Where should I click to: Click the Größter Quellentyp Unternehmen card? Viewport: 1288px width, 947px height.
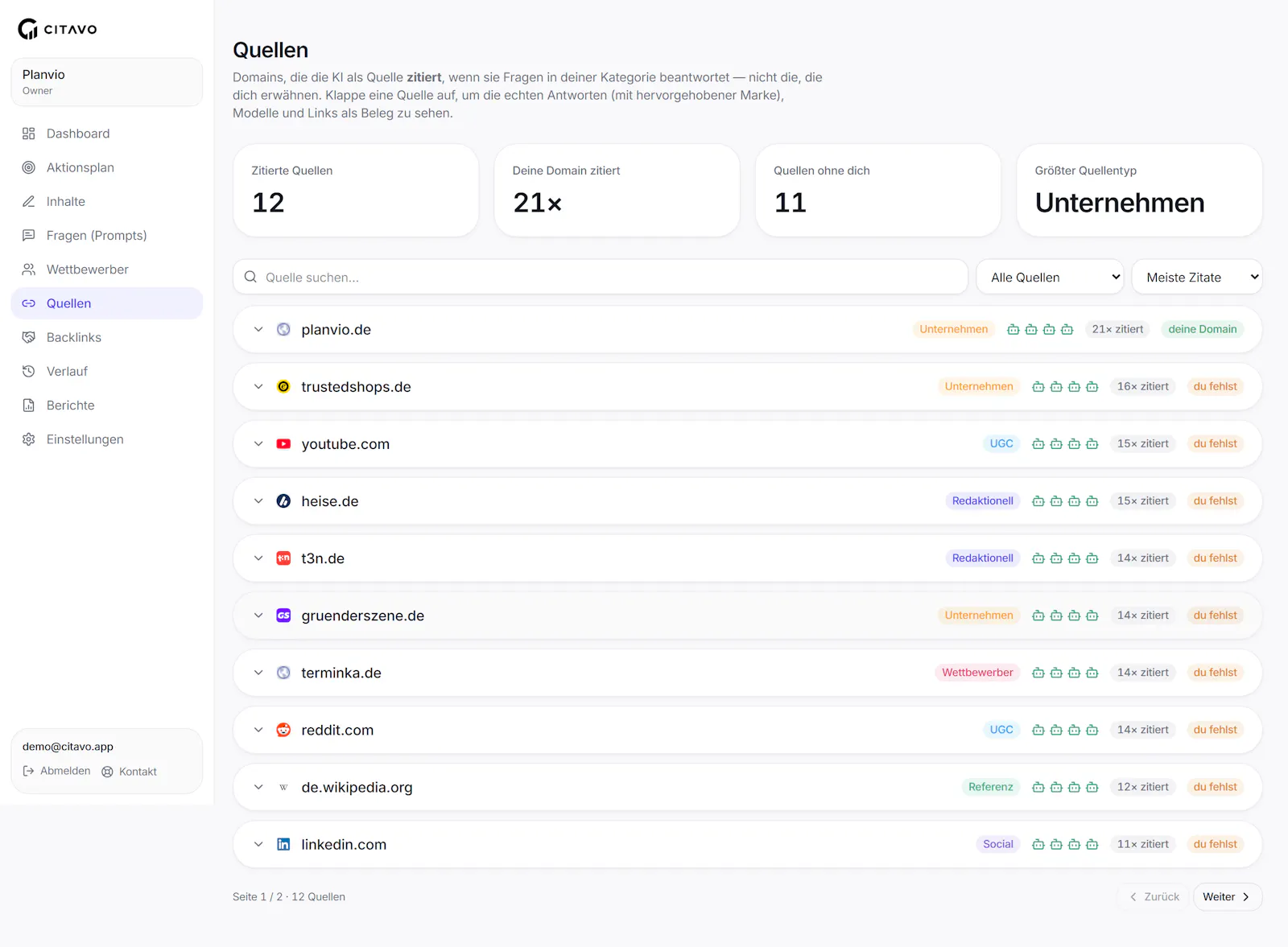(x=1140, y=191)
